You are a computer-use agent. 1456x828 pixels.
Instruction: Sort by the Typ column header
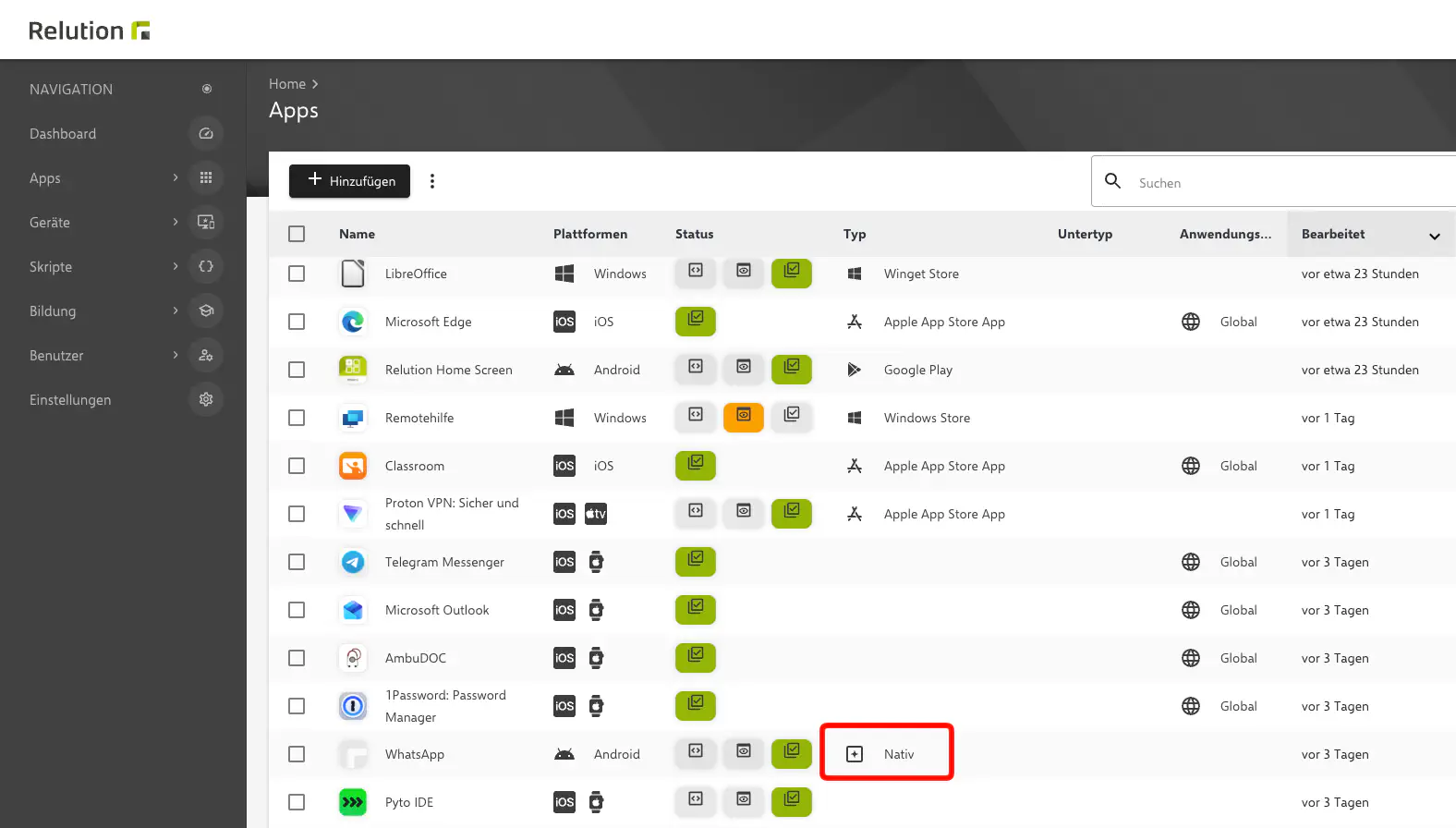[x=855, y=235]
